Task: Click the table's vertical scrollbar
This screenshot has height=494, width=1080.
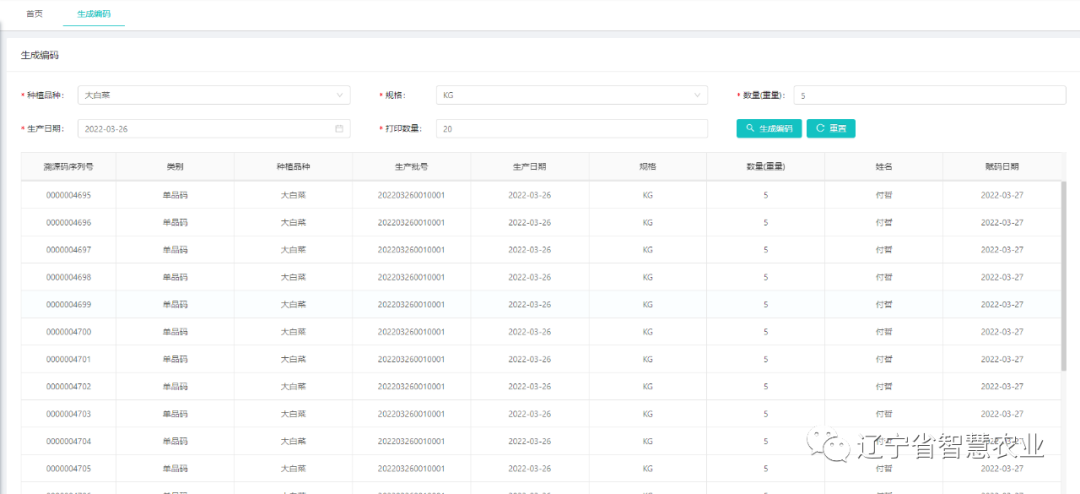Action: pos(1064,276)
